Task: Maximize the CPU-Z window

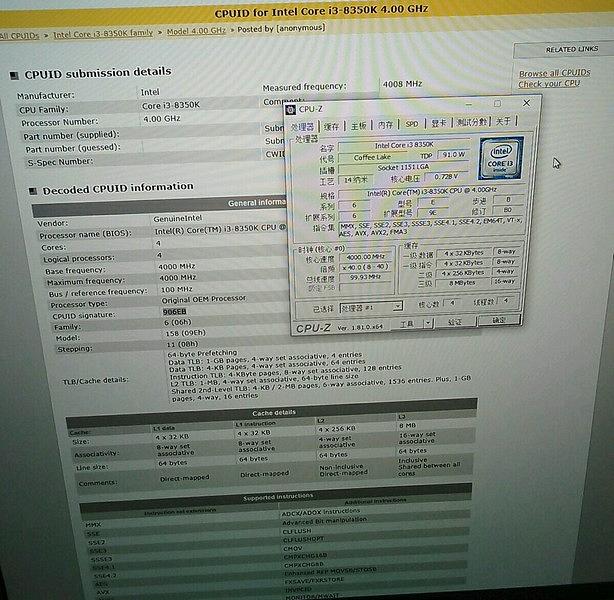Action: [497, 103]
